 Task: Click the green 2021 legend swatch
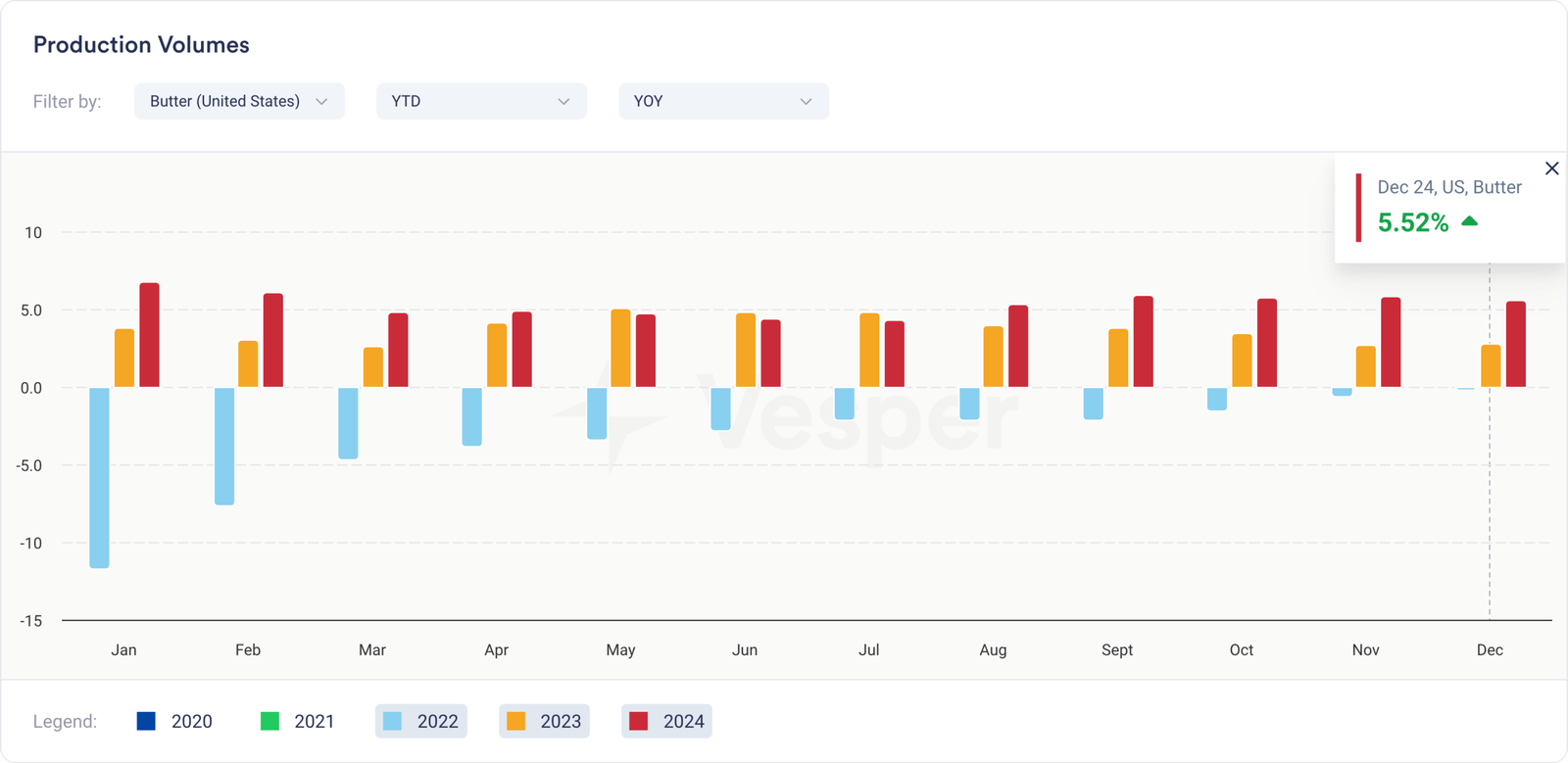point(269,722)
